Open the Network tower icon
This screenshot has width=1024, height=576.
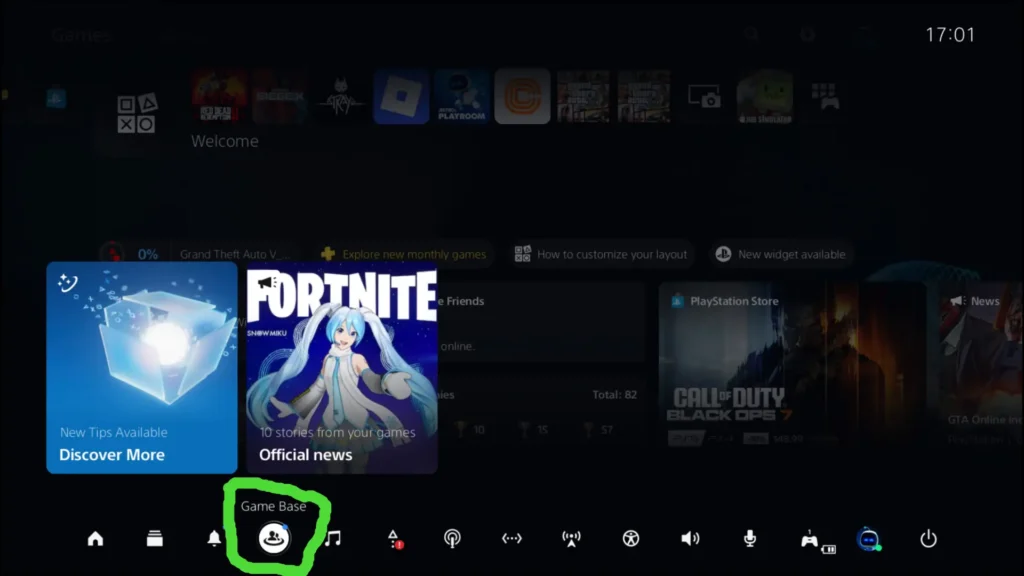(571, 539)
